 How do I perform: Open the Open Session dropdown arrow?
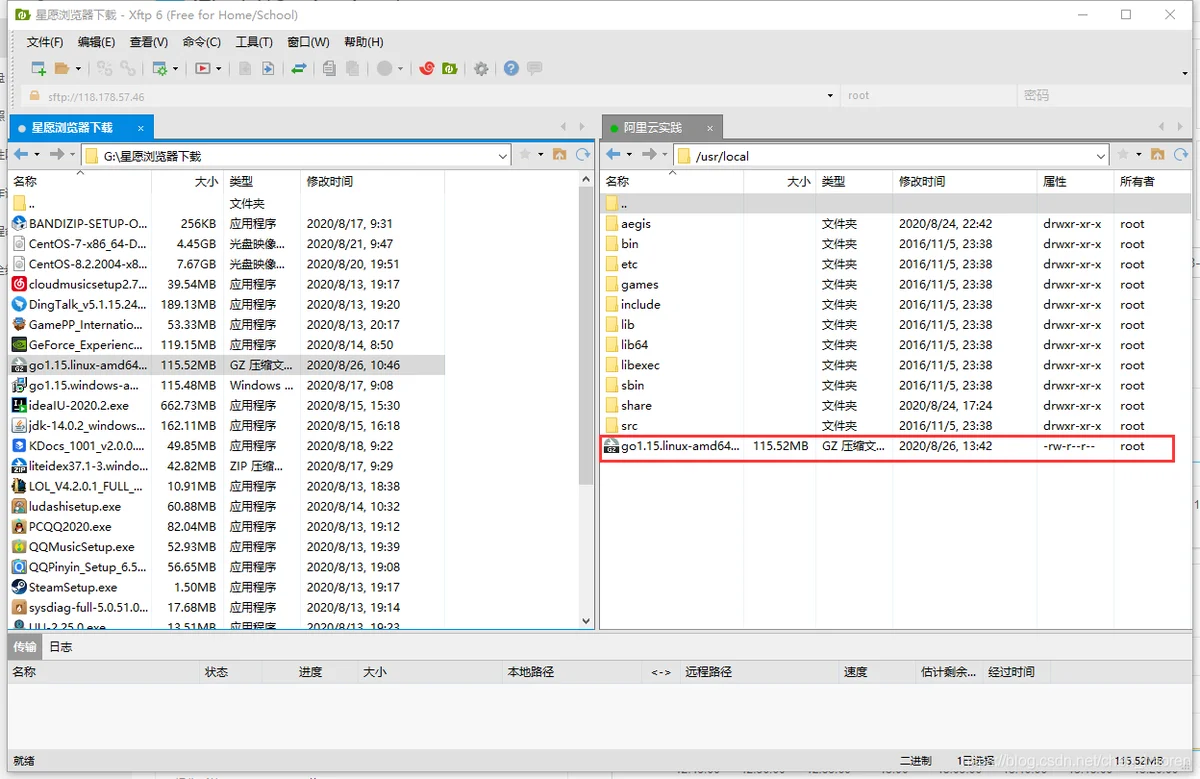tap(76, 69)
